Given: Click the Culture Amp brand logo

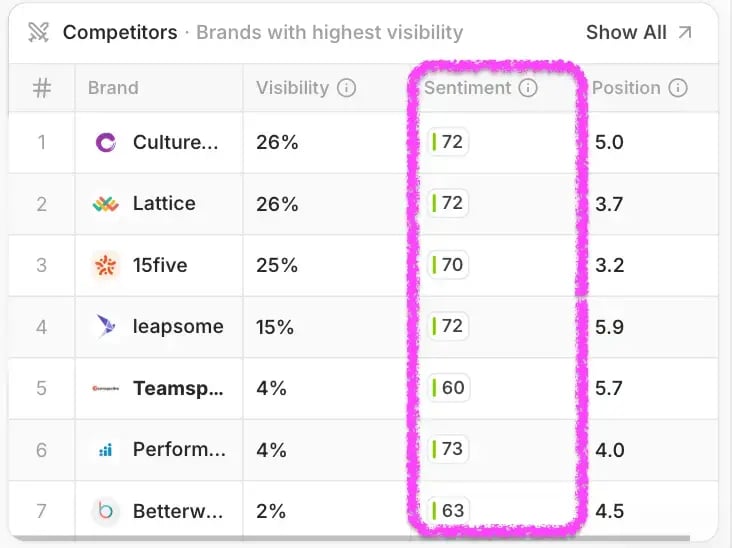Looking at the screenshot, I should pyautogui.click(x=105, y=142).
